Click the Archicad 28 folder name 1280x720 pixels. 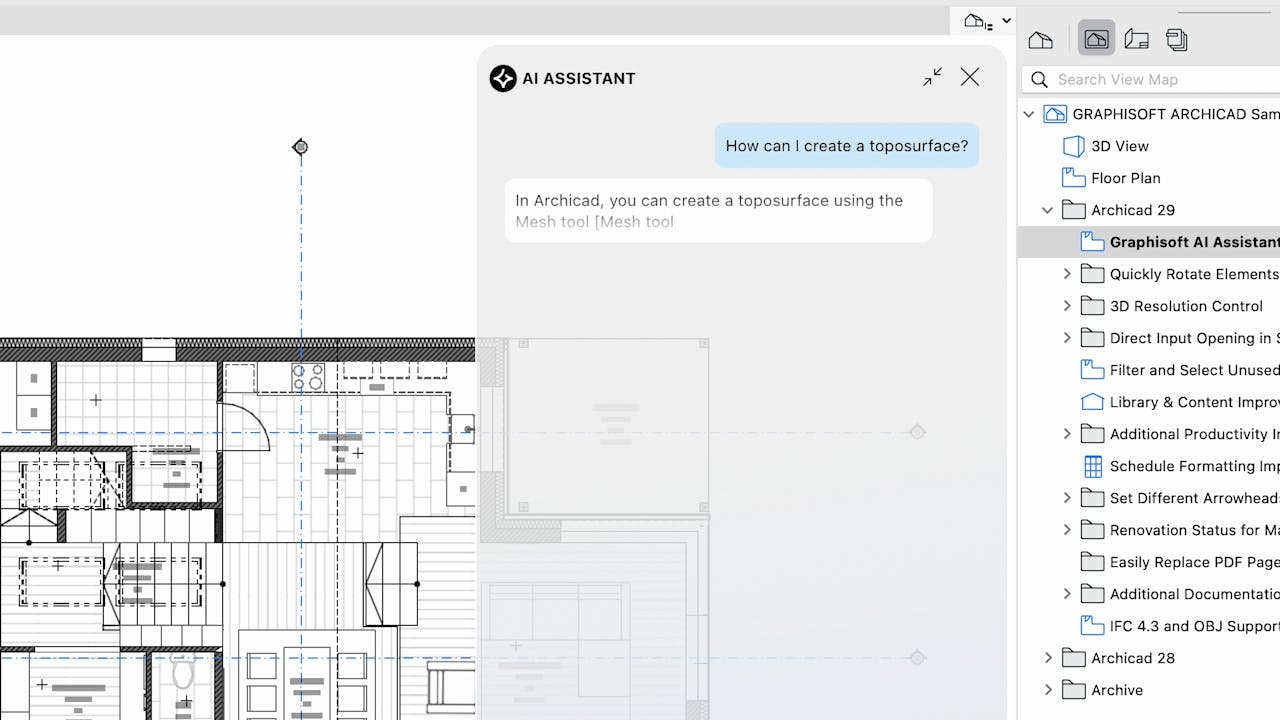[x=1133, y=658]
